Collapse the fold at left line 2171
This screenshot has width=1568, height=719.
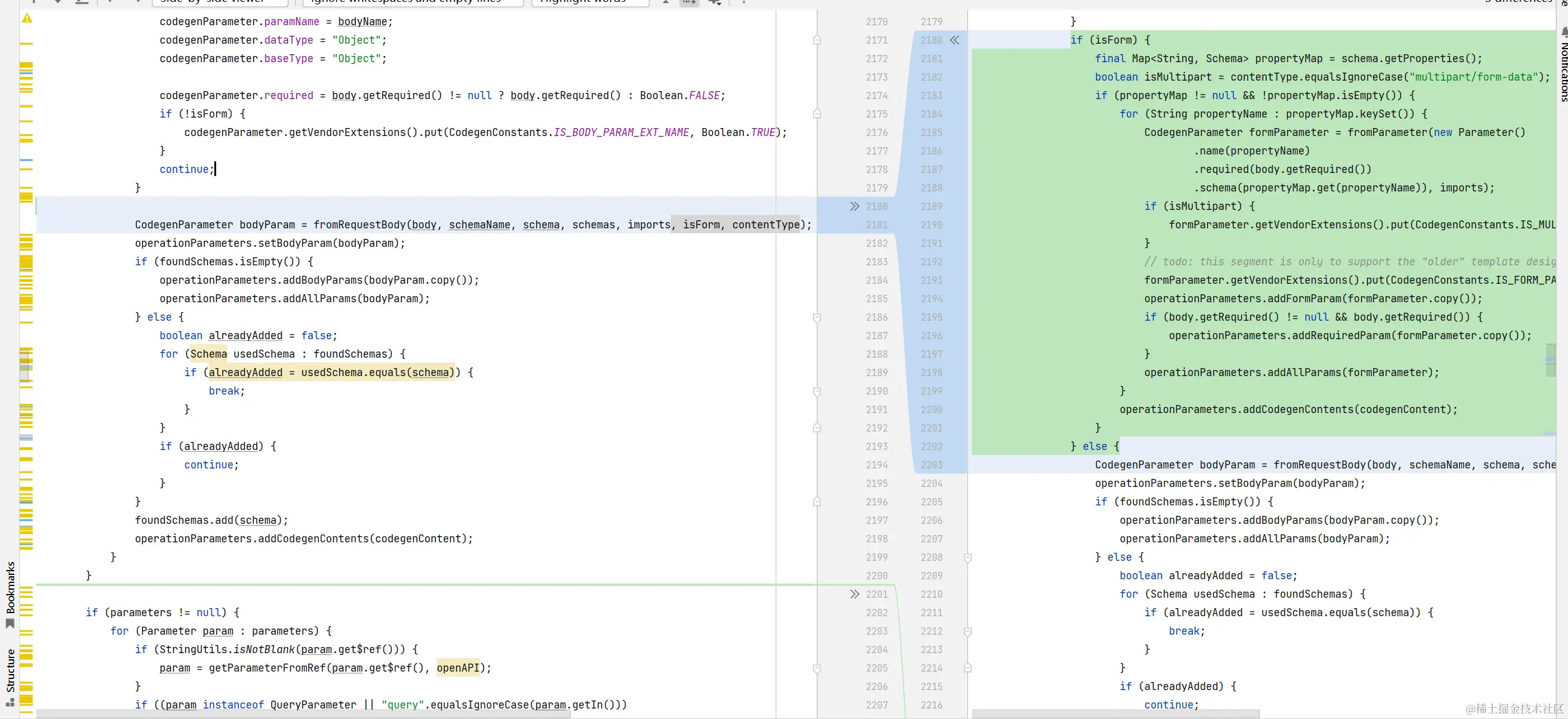point(817,40)
